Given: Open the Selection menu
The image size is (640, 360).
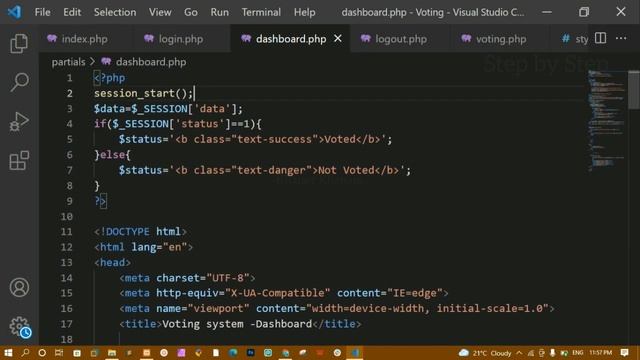Looking at the screenshot, I should [115, 12].
